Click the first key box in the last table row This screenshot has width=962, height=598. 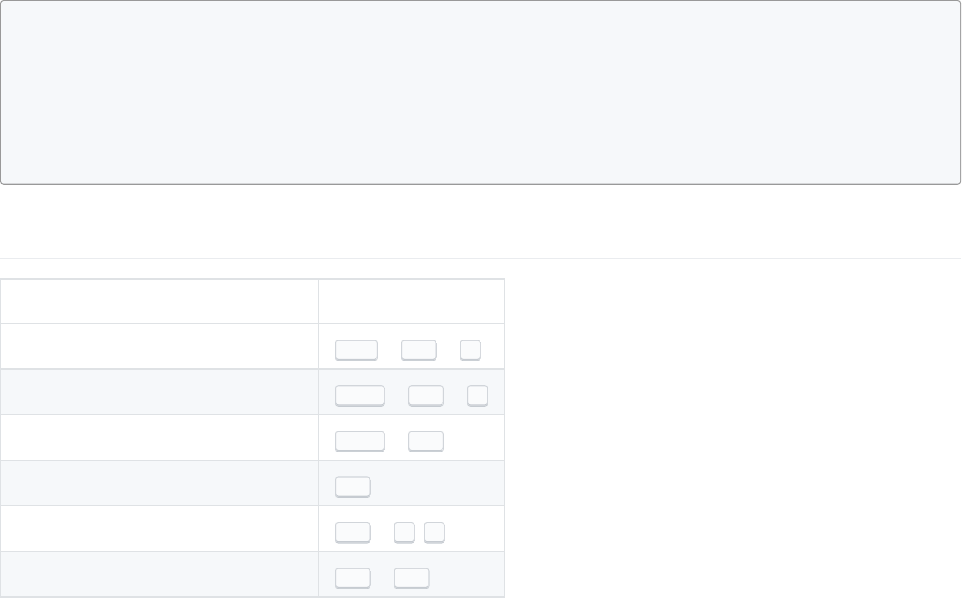(x=353, y=578)
